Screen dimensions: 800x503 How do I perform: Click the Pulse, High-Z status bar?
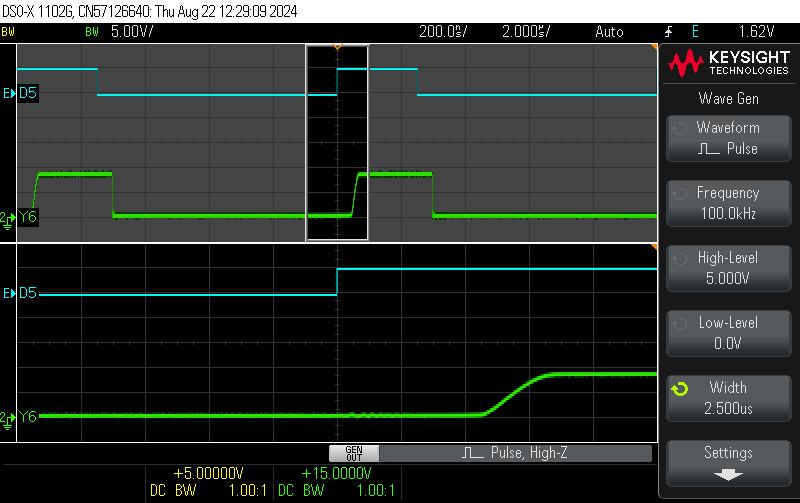pos(515,453)
